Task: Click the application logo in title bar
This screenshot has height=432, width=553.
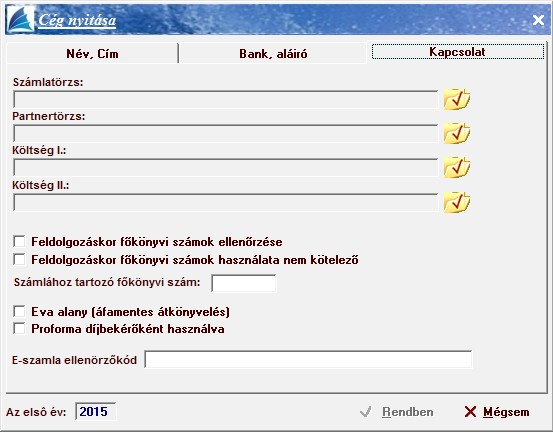Action: [x=21, y=20]
